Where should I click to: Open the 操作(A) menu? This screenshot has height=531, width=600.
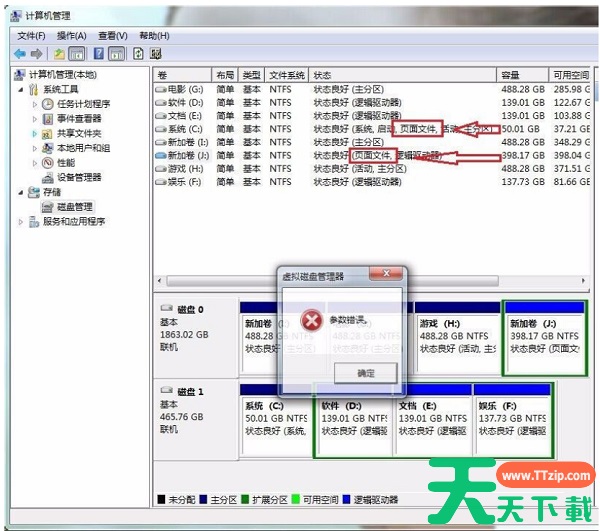point(72,36)
